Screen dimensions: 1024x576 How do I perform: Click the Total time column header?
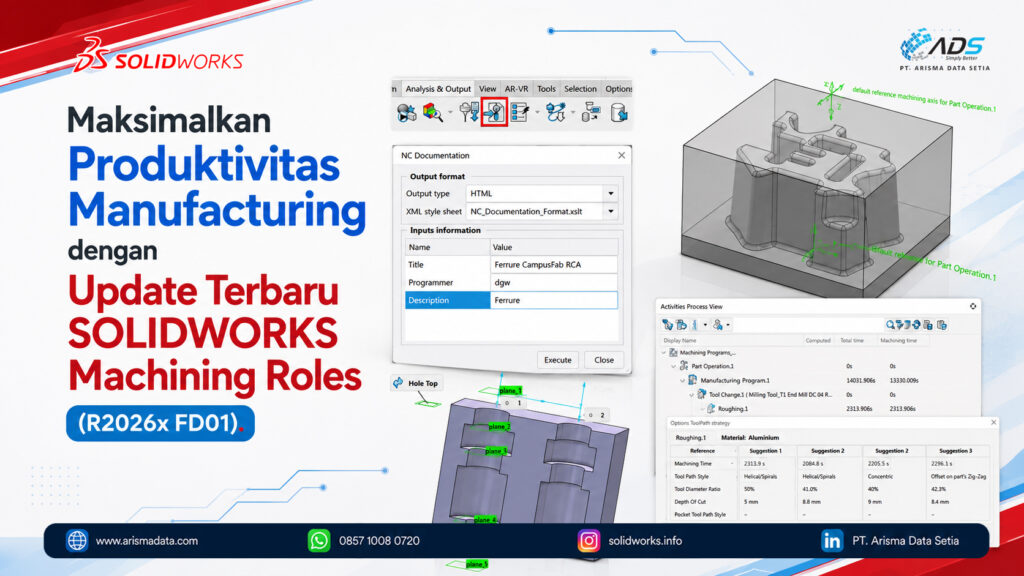click(852, 340)
